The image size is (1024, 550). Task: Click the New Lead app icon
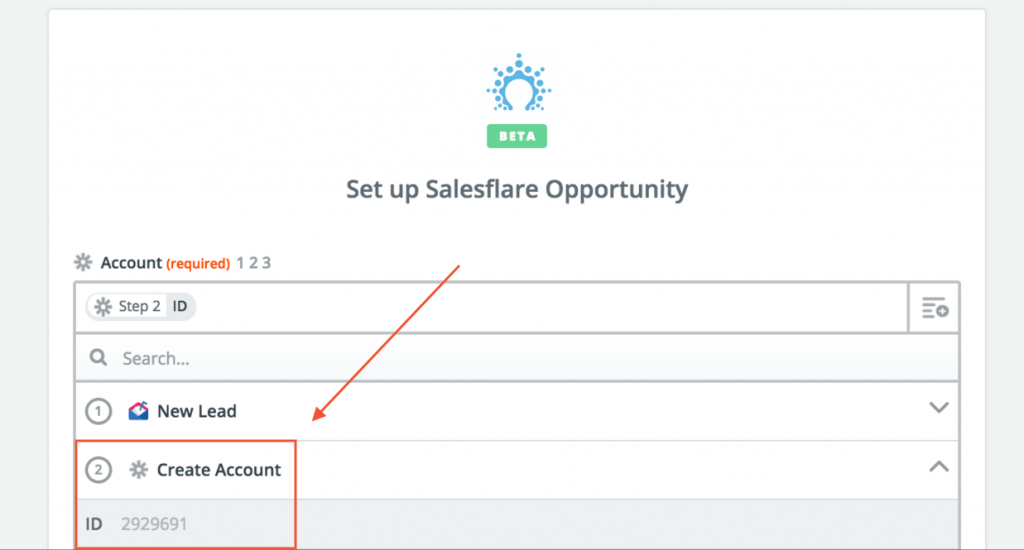point(138,411)
